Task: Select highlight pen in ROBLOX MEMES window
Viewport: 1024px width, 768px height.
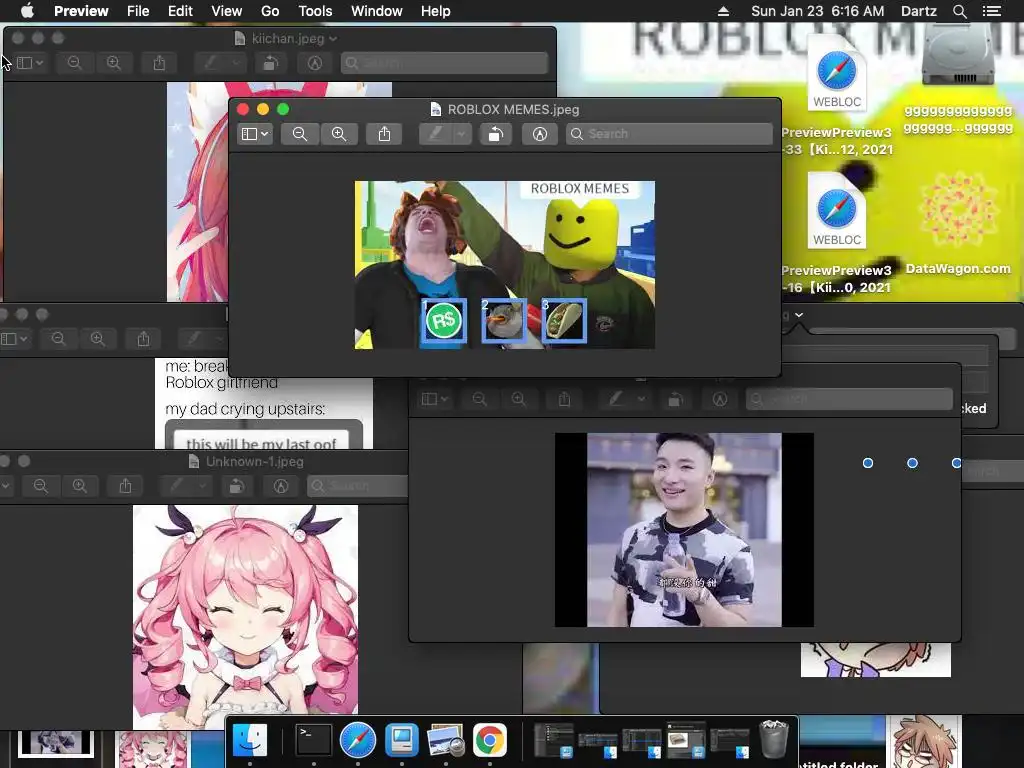Action: tap(435, 134)
